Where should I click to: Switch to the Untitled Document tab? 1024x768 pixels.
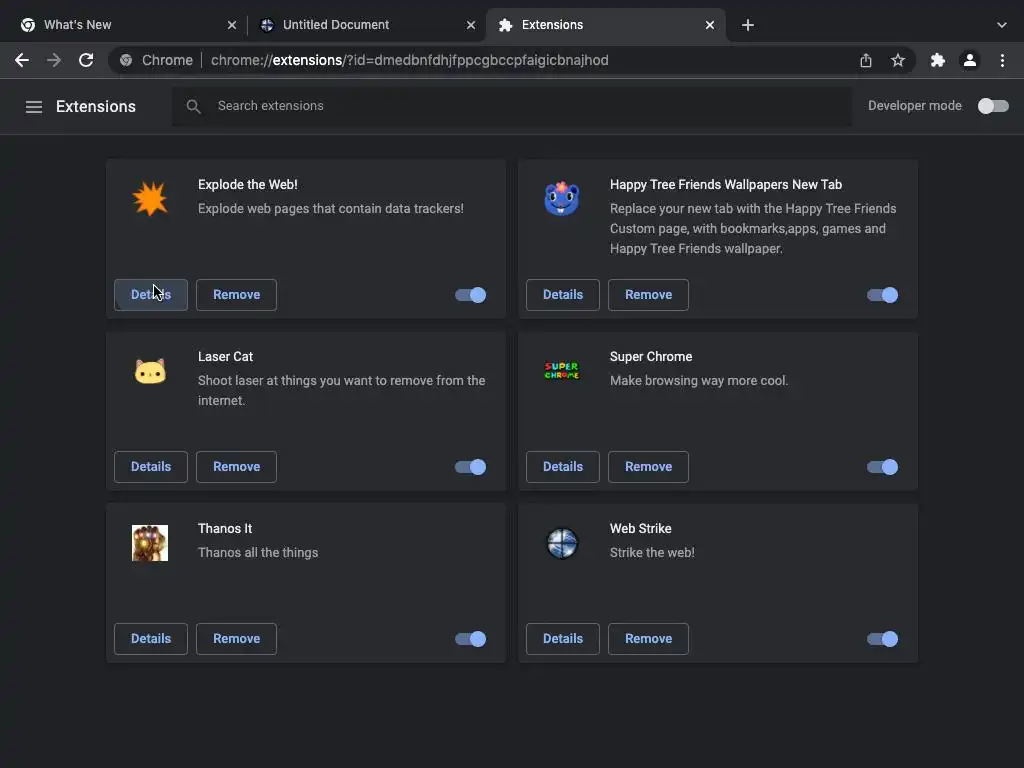point(366,25)
